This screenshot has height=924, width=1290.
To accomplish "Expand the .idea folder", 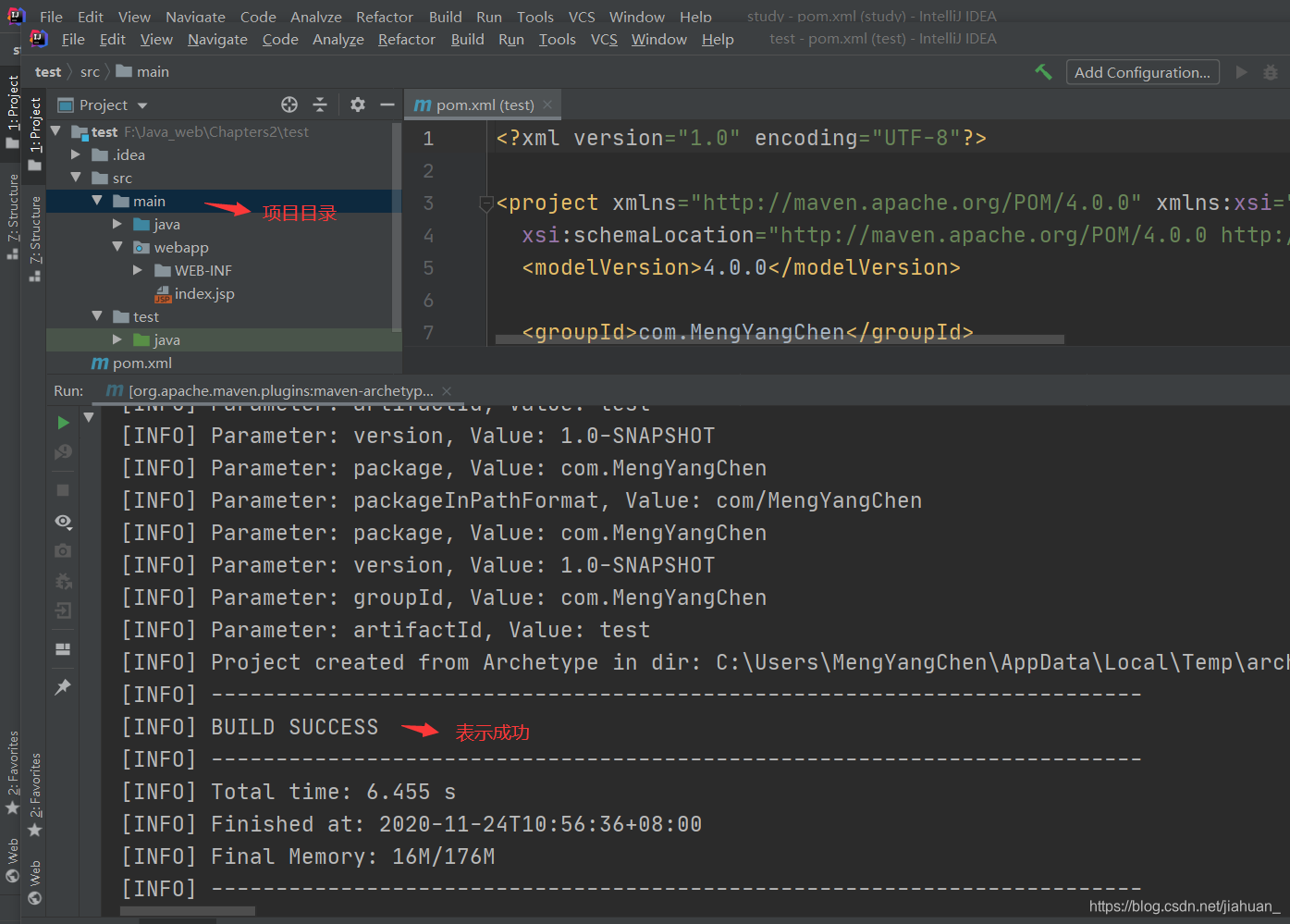I will [x=76, y=154].
